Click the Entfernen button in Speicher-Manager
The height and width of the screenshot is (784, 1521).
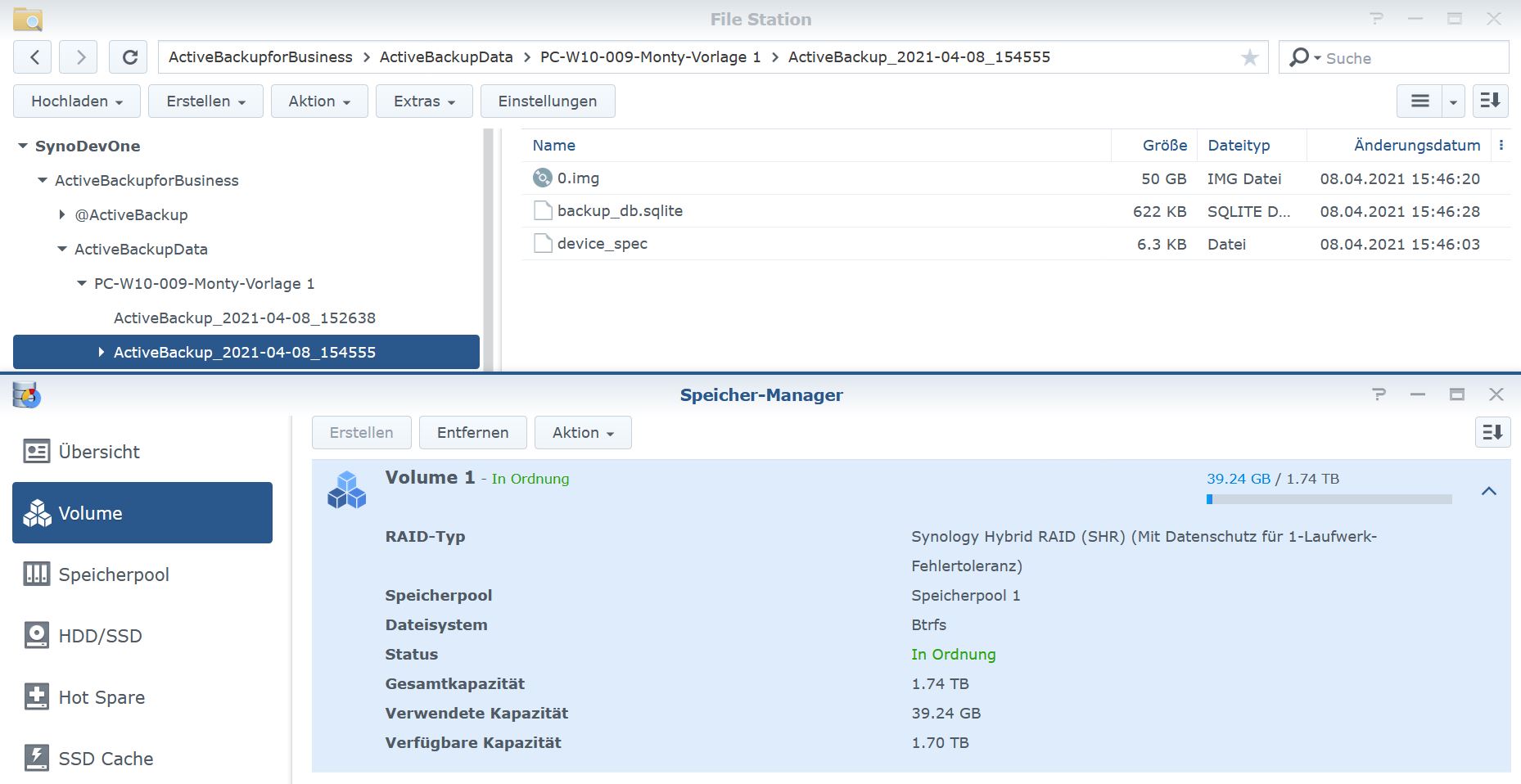pyautogui.click(x=472, y=432)
